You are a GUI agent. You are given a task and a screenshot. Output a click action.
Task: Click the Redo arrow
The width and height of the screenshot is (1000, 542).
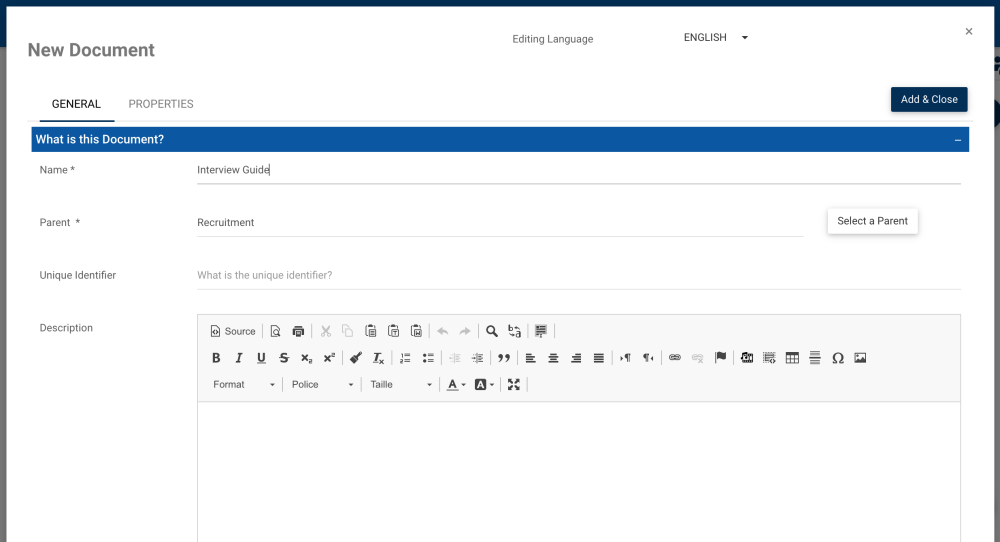coord(465,331)
